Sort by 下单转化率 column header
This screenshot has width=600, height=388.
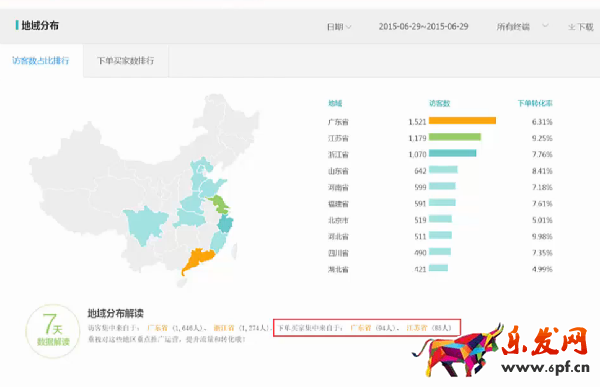535,103
